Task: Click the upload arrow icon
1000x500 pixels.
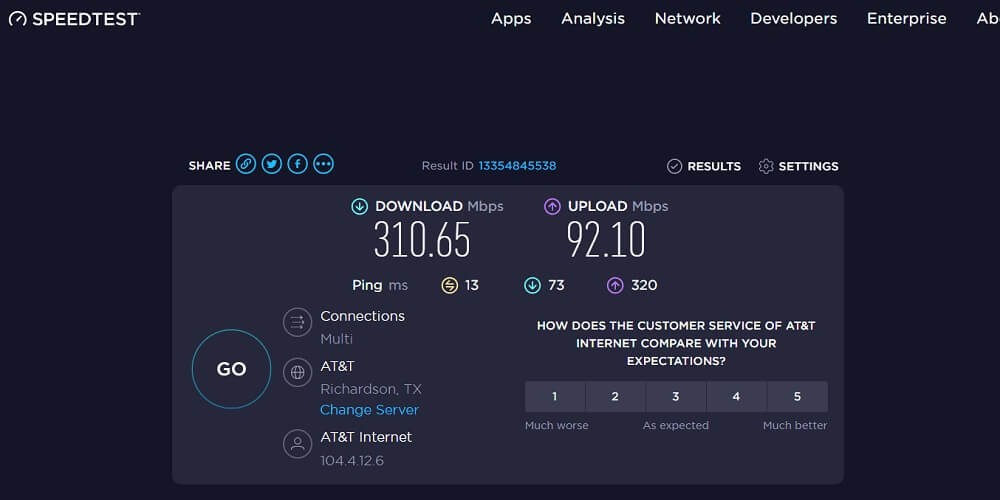Action: [x=552, y=206]
